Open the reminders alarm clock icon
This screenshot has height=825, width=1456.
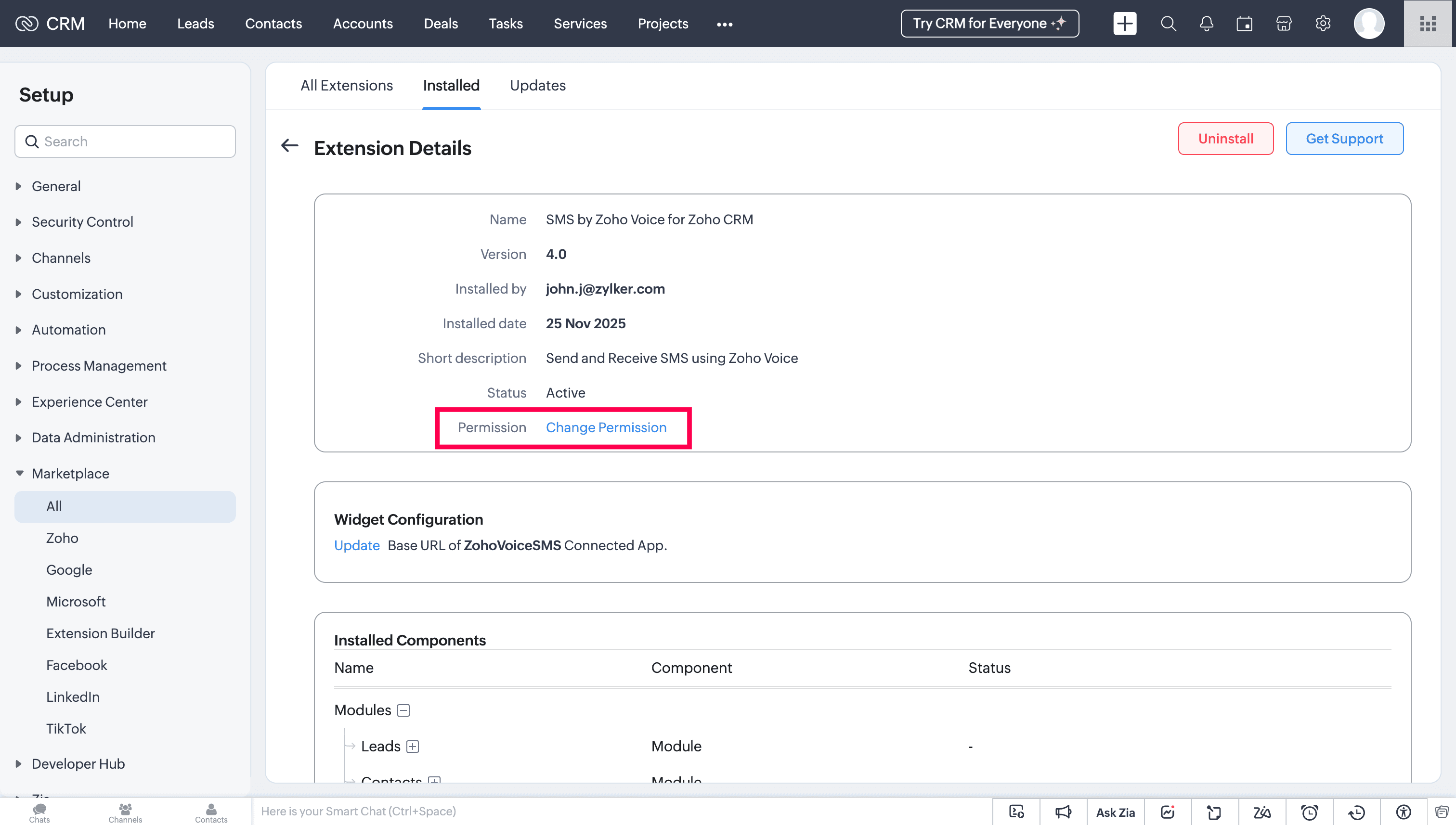(x=1309, y=812)
